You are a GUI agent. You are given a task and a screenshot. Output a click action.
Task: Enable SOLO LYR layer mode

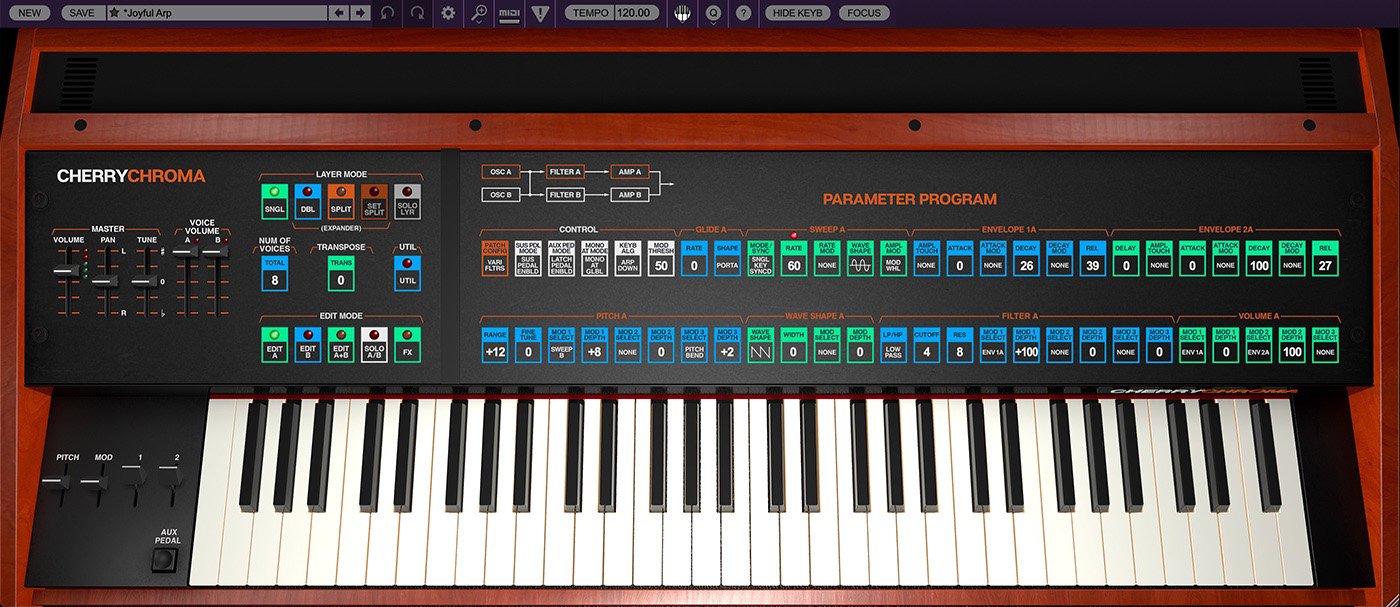(x=405, y=199)
